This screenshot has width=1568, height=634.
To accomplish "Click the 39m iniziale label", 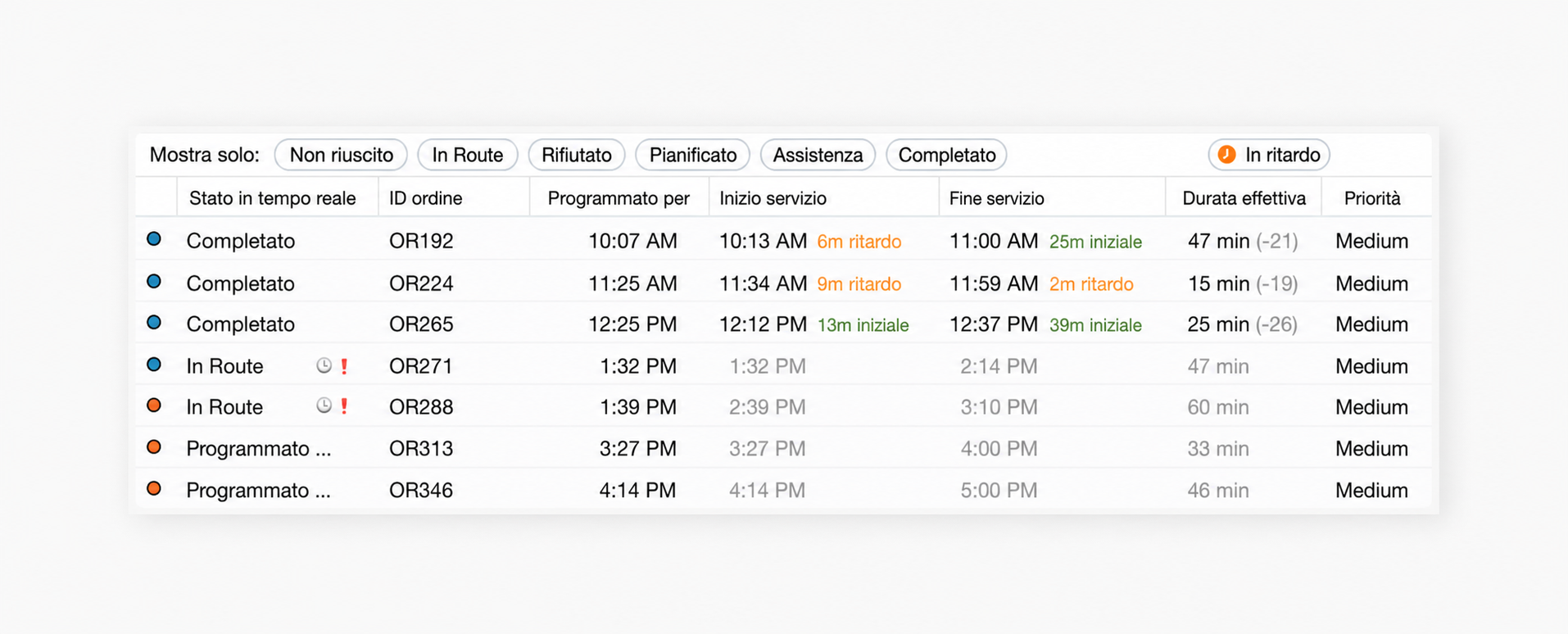I will click(x=1095, y=325).
